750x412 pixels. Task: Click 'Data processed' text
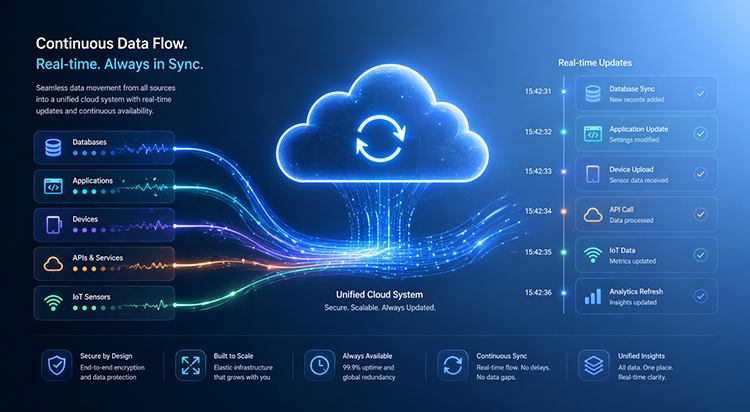(631, 221)
